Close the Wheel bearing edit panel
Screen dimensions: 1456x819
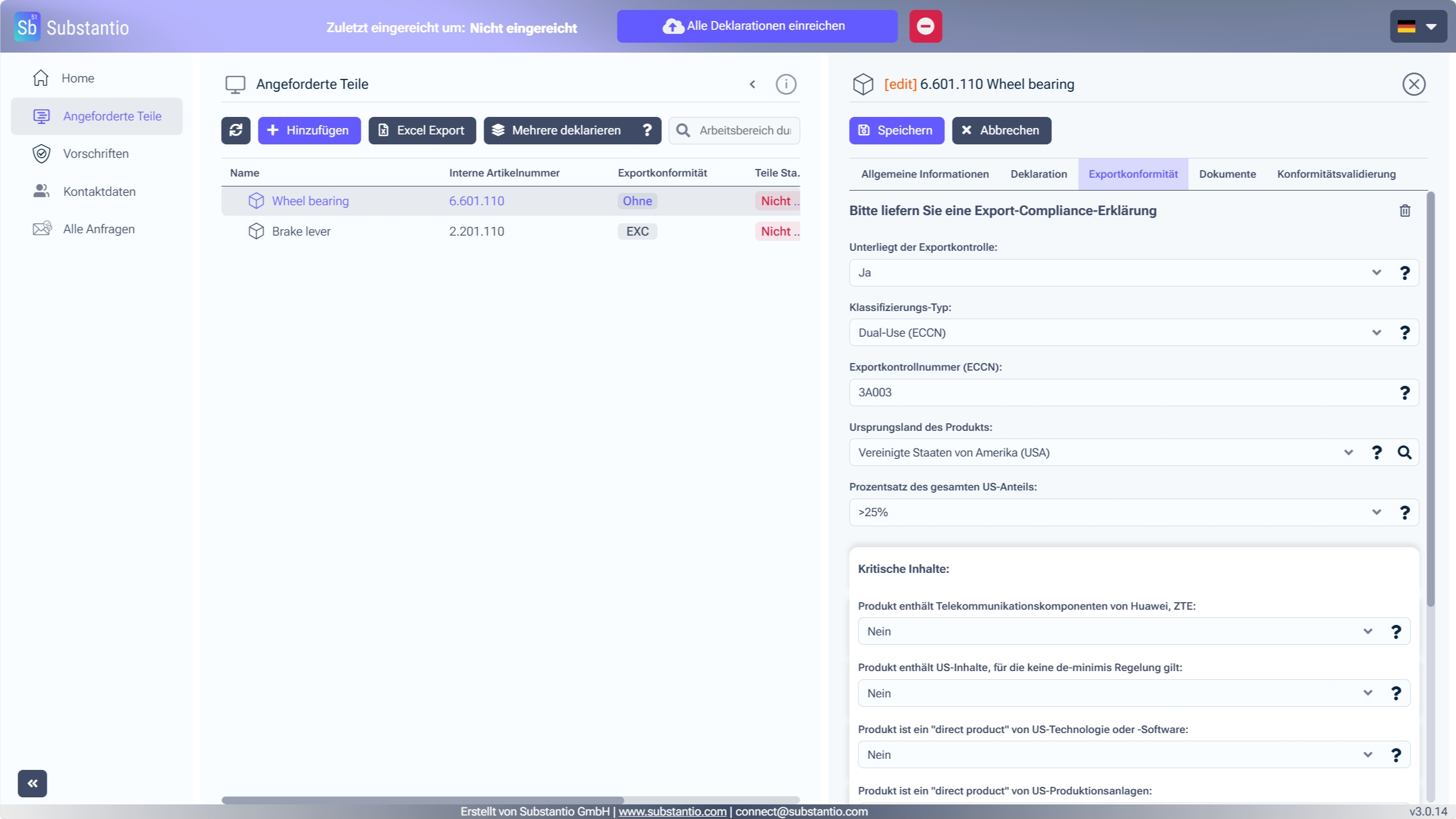1413,84
